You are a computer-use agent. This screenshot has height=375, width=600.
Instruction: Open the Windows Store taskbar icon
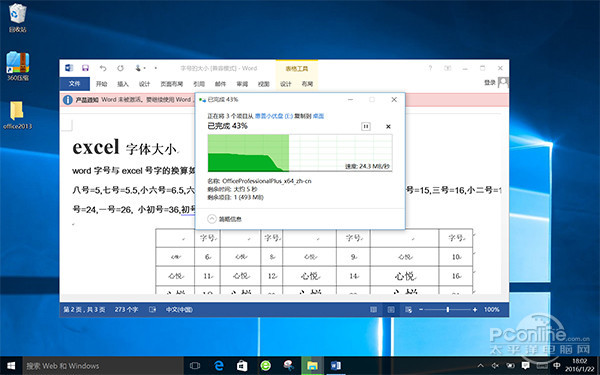click(242, 365)
